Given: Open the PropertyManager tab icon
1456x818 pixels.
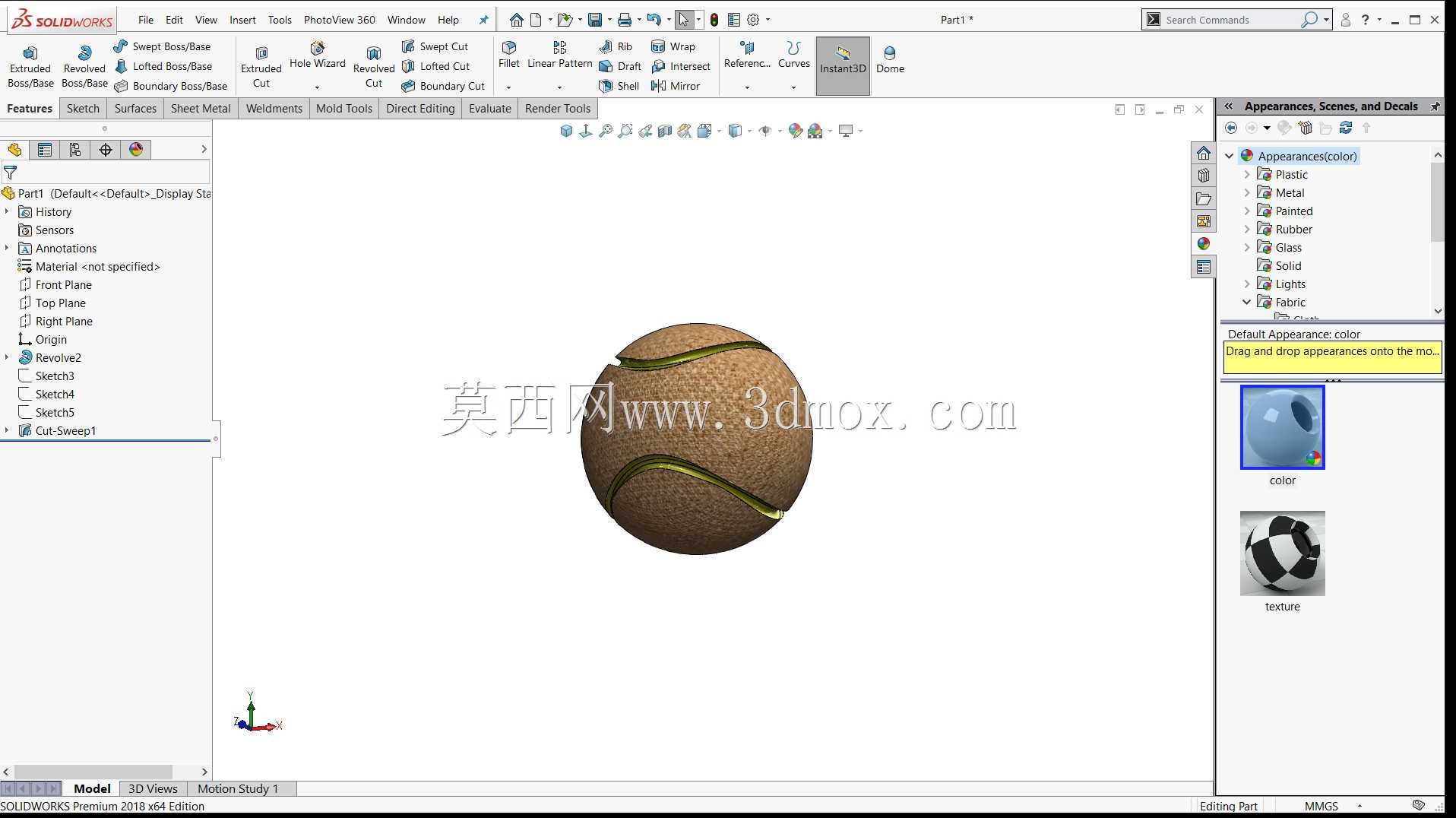Looking at the screenshot, I should point(45,150).
